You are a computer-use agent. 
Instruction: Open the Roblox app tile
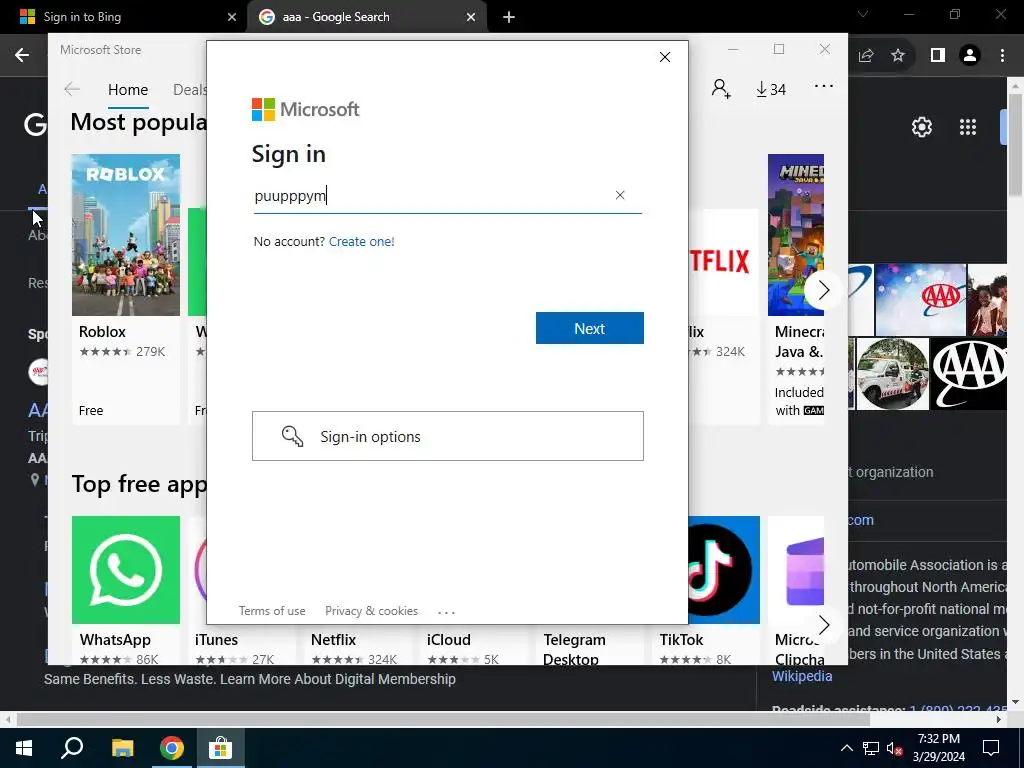point(126,289)
